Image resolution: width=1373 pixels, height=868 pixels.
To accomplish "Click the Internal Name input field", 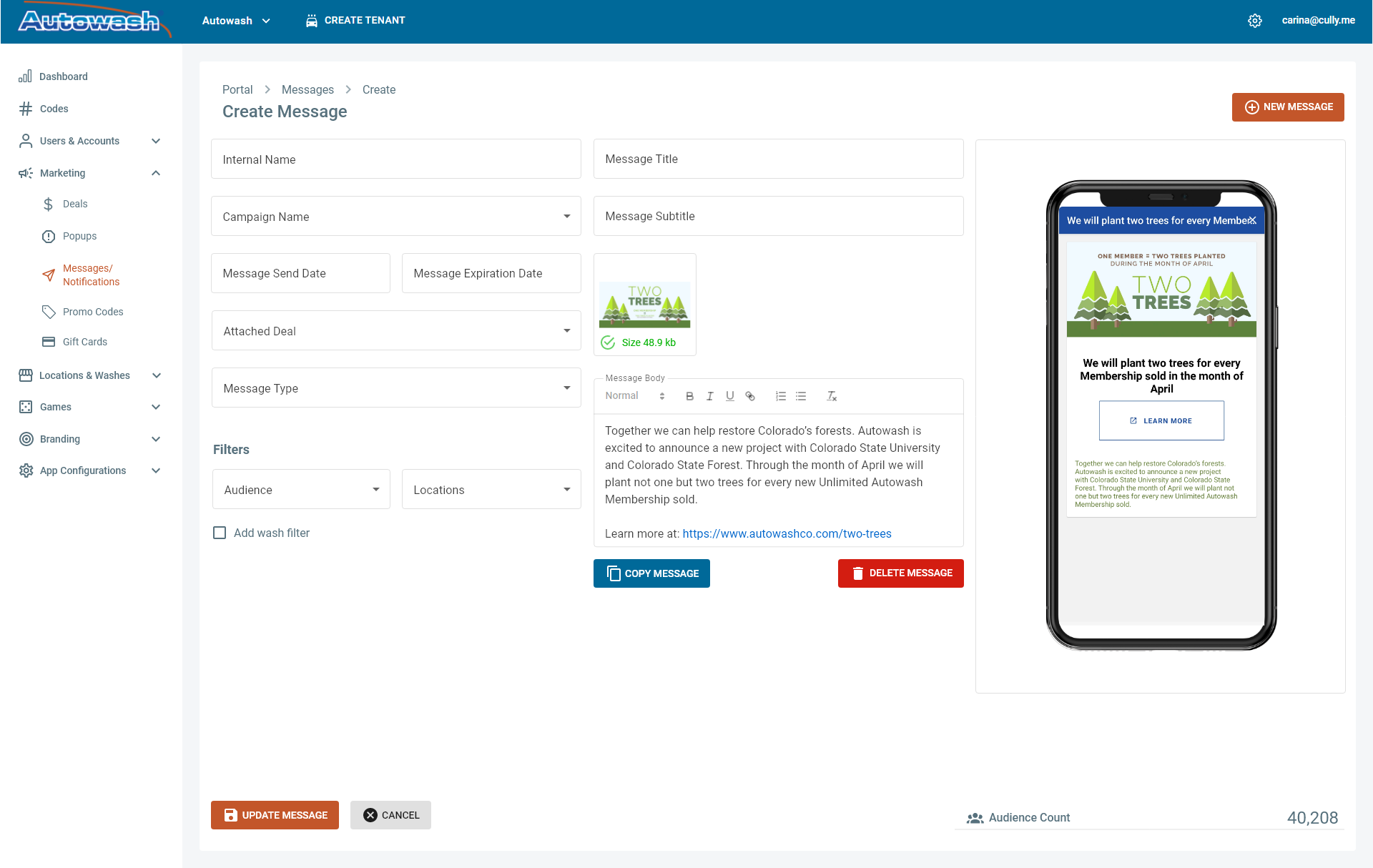I will 396,159.
